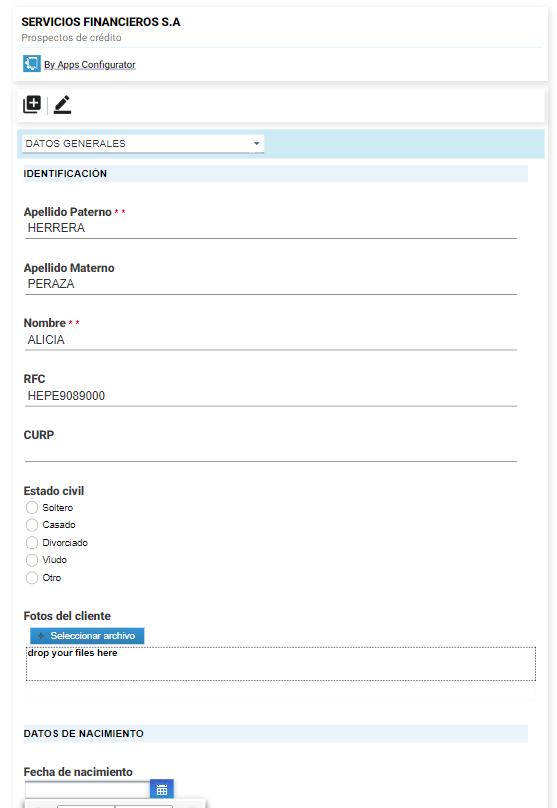Click the Apellido Paterno field with HERRERA

click(271, 228)
